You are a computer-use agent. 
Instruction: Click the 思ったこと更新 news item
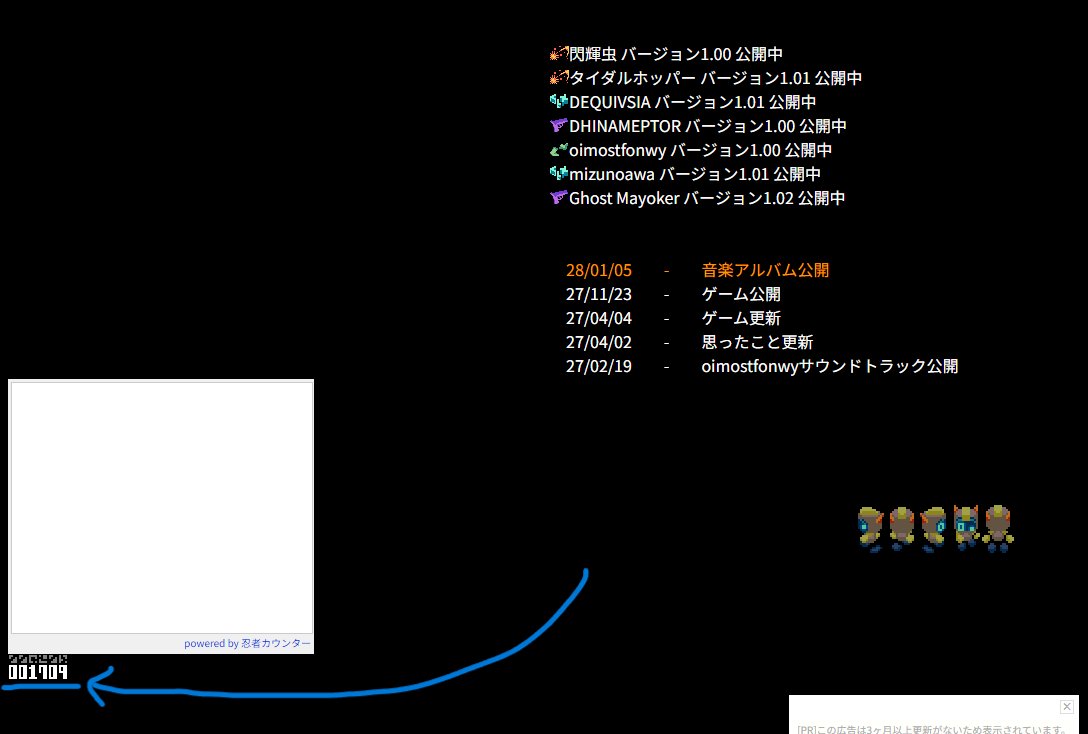[x=757, y=342]
